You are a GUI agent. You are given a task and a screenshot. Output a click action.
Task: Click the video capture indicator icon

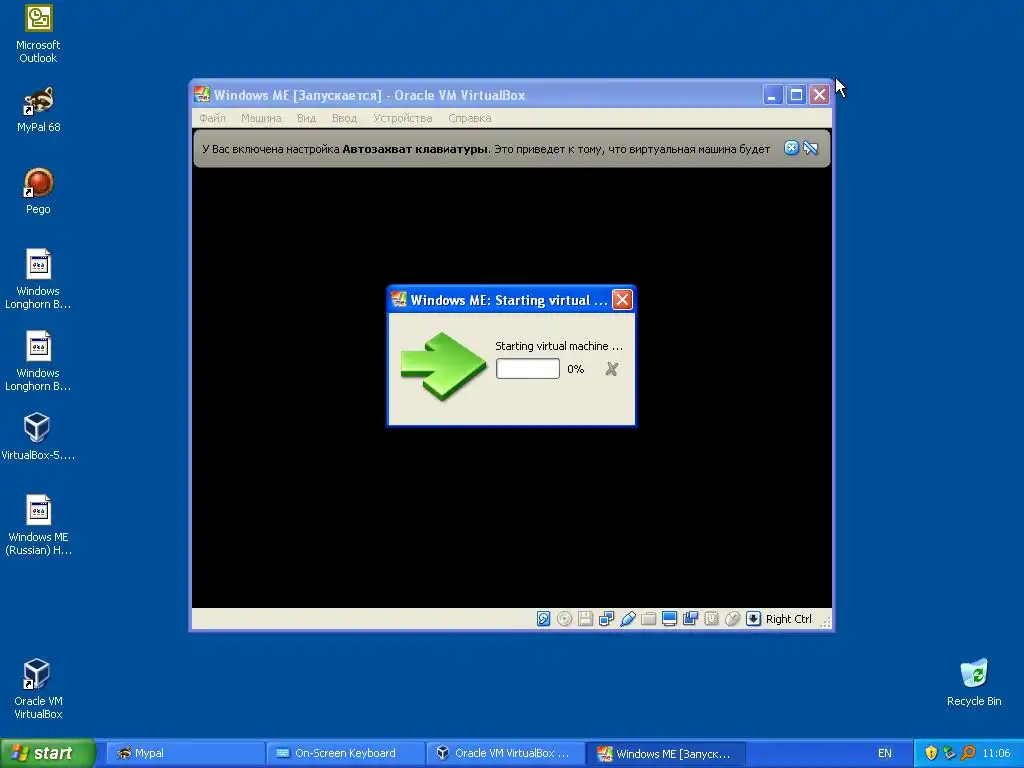point(690,618)
